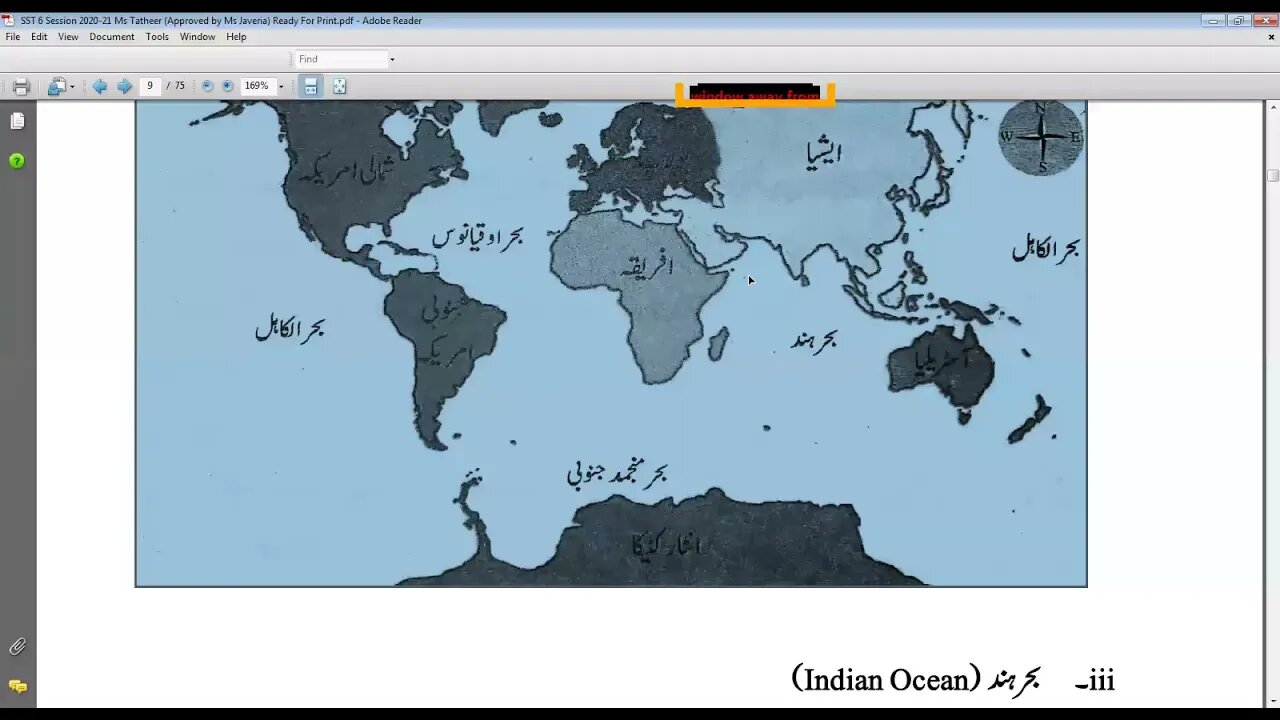The height and width of the screenshot is (720, 1280).
Task: Click the scrollbar up arrow at top right
Action: pos(1272,107)
